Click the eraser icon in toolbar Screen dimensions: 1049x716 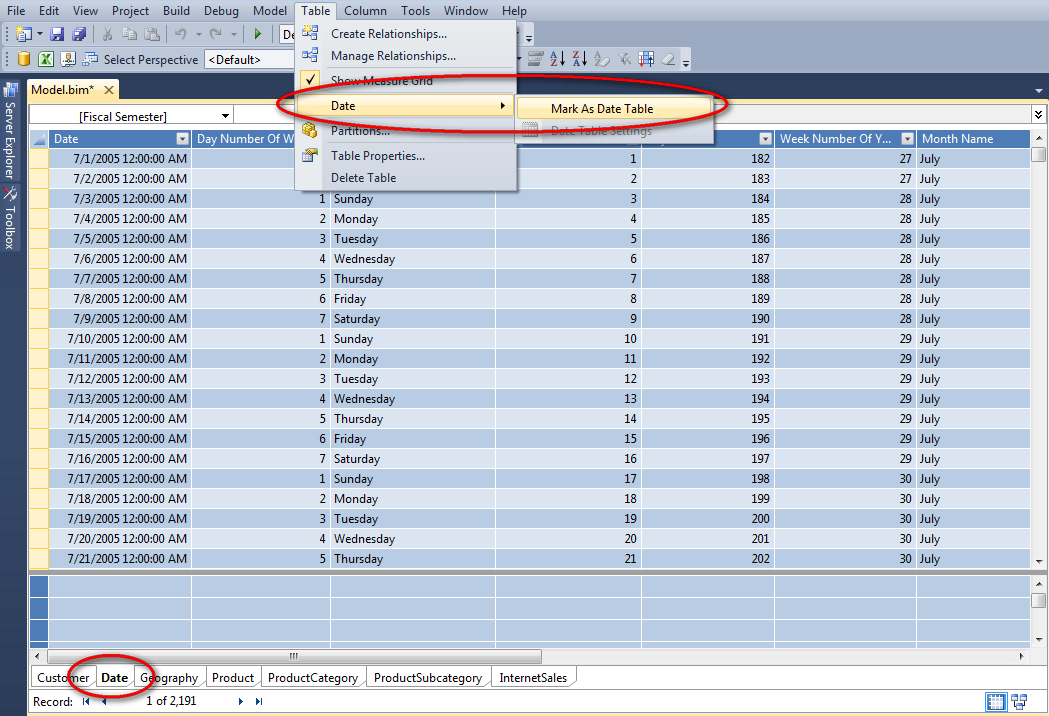(668, 59)
